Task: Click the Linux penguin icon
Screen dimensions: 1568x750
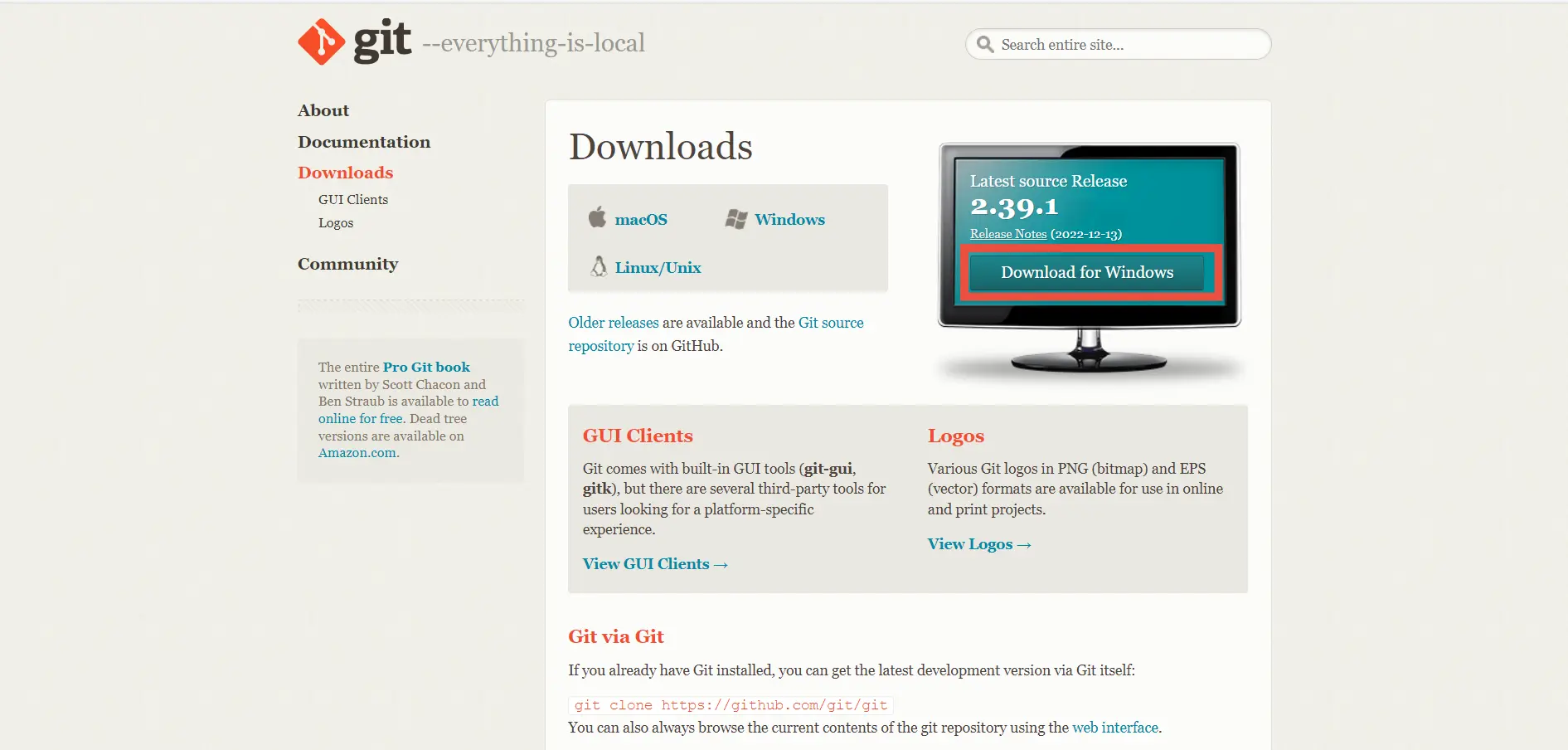Action: click(599, 266)
